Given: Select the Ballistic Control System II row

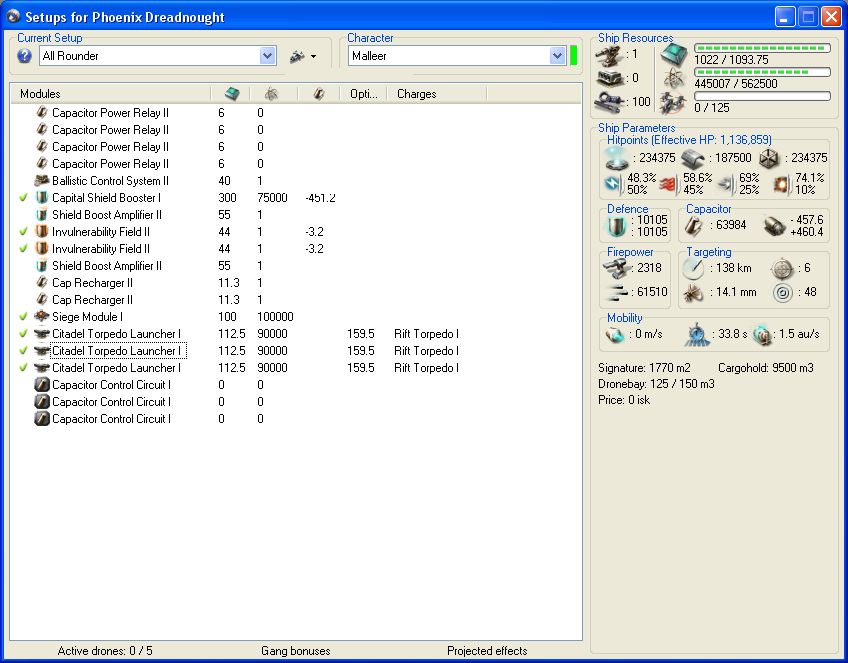Looking at the screenshot, I should (296, 181).
